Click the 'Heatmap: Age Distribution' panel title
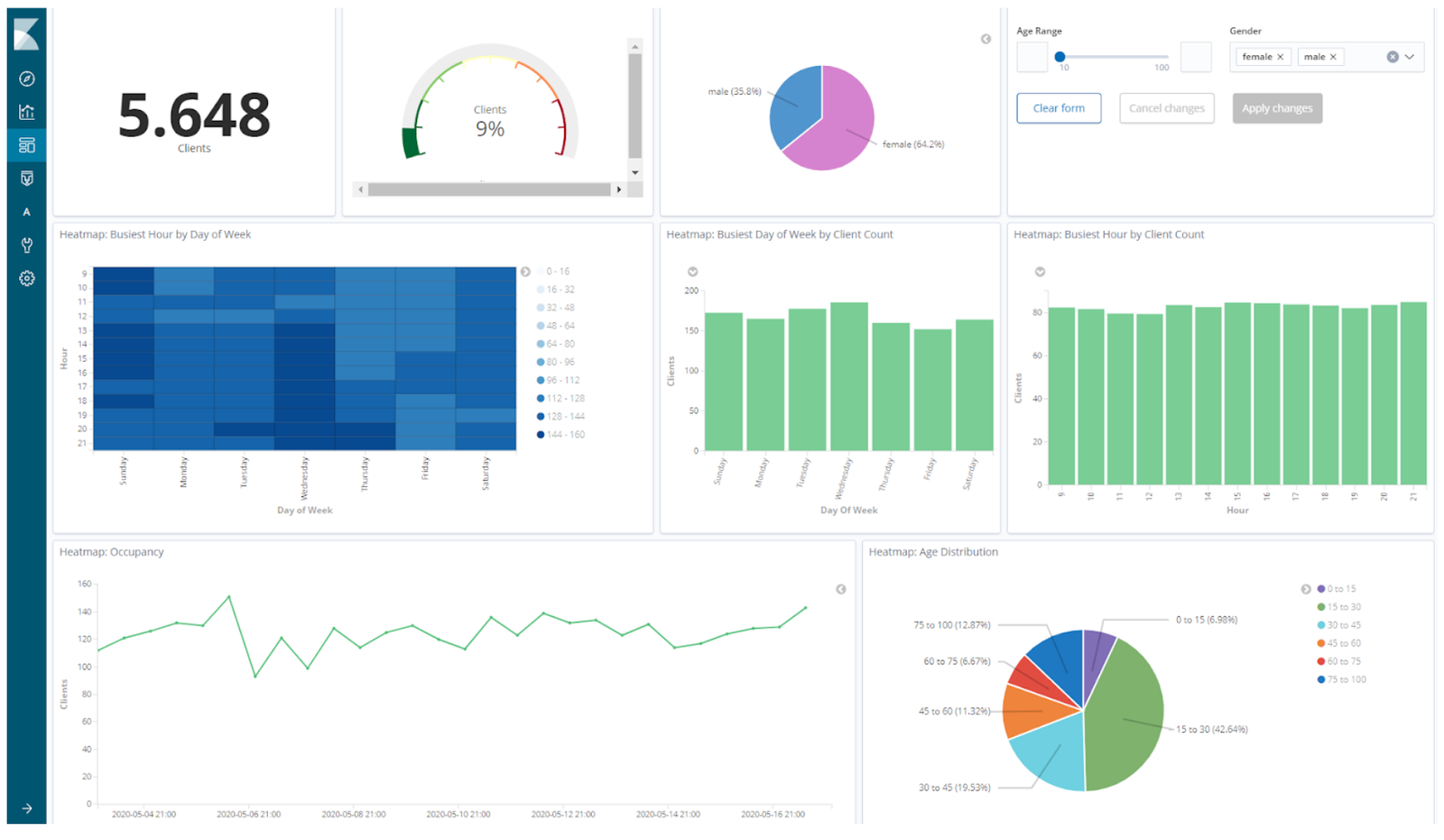The image size is (1444, 840). point(933,552)
